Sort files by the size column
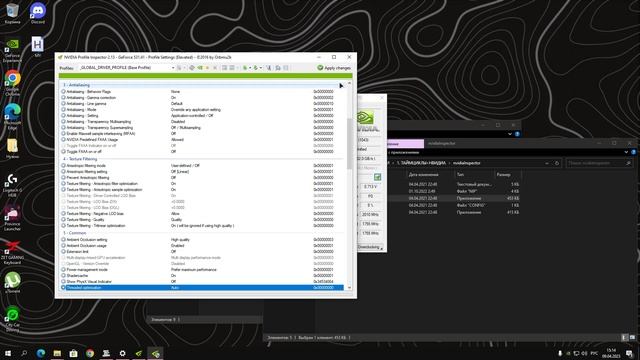Image resolution: width=640 pixels, height=360 pixels. pos(507,175)
